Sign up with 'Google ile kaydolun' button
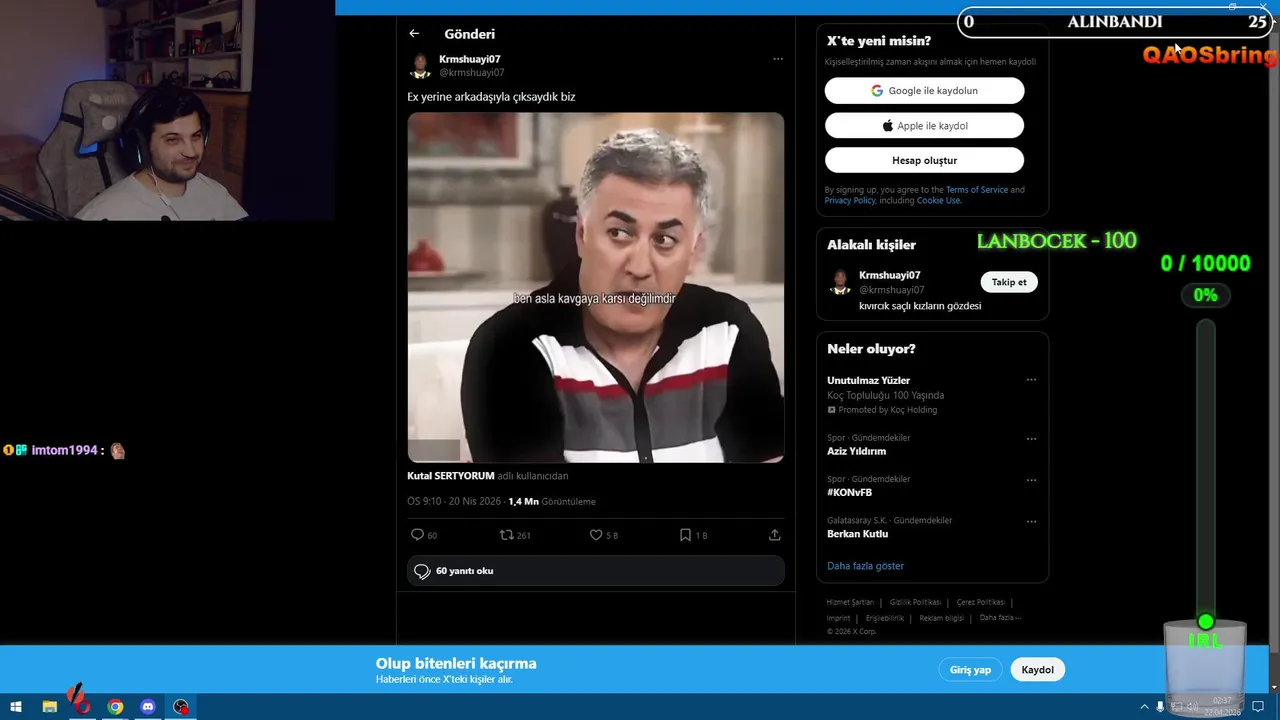The image size is (1280, 720). point(924,91)
